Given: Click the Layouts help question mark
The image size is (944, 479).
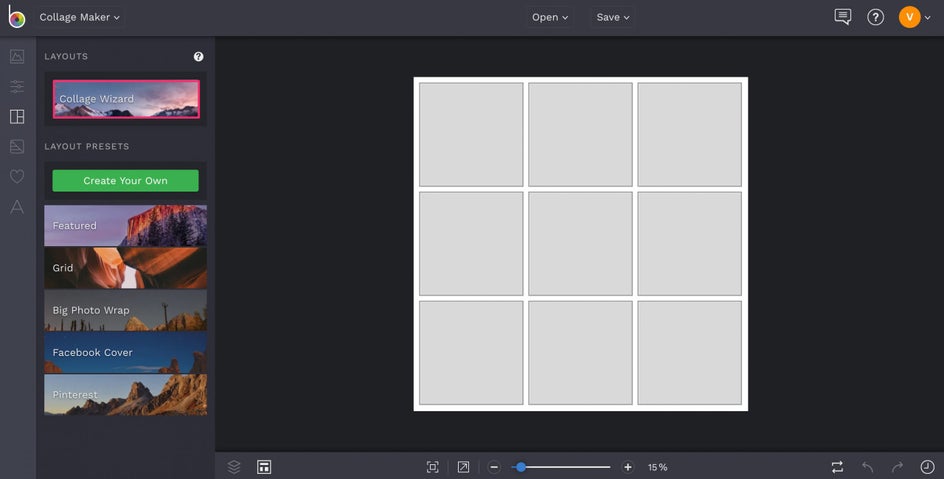Looking at the screenshot, I should tap(198, 57).
